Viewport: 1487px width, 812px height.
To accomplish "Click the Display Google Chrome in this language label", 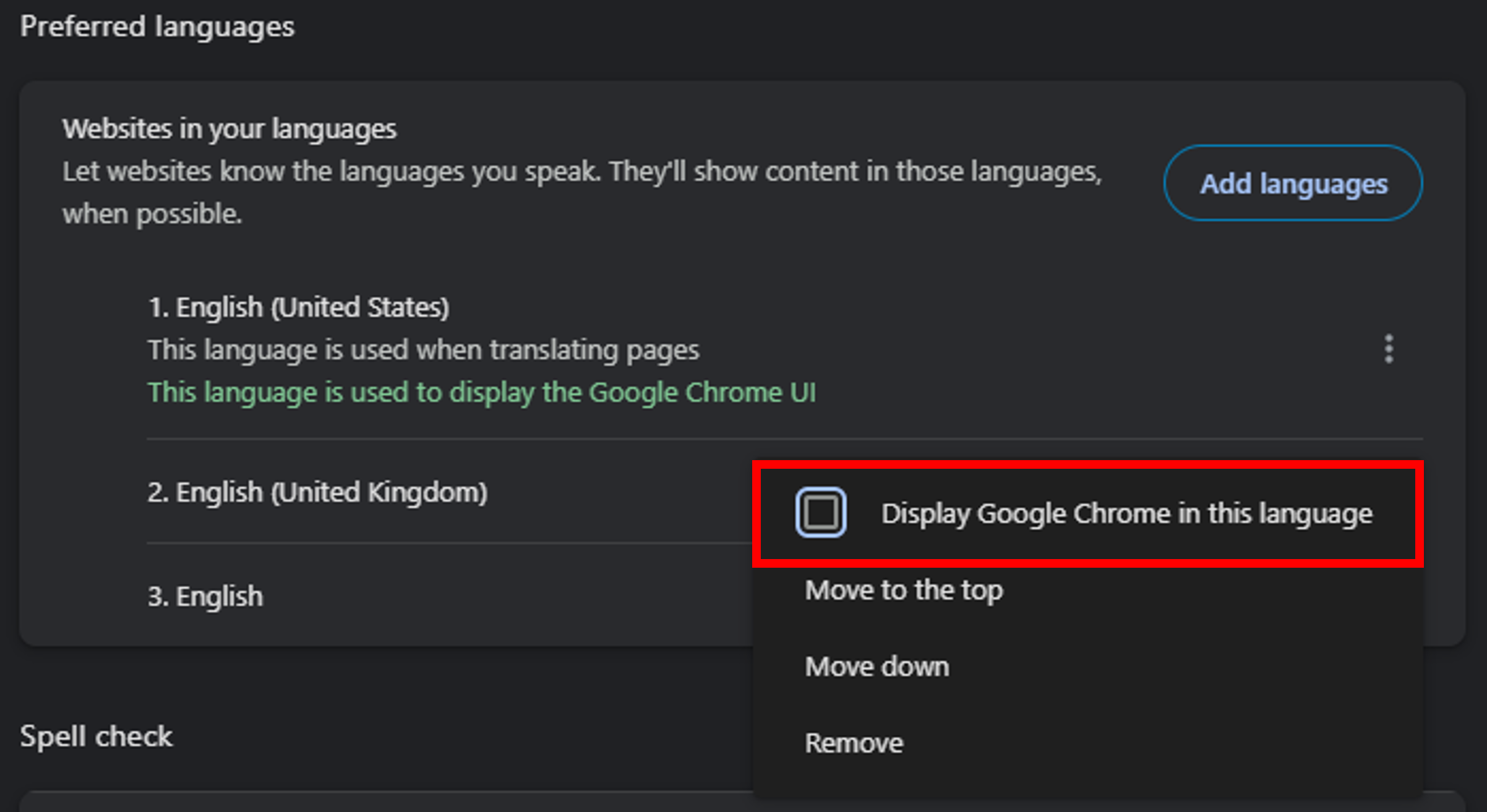I will [x=1127, y=514].
